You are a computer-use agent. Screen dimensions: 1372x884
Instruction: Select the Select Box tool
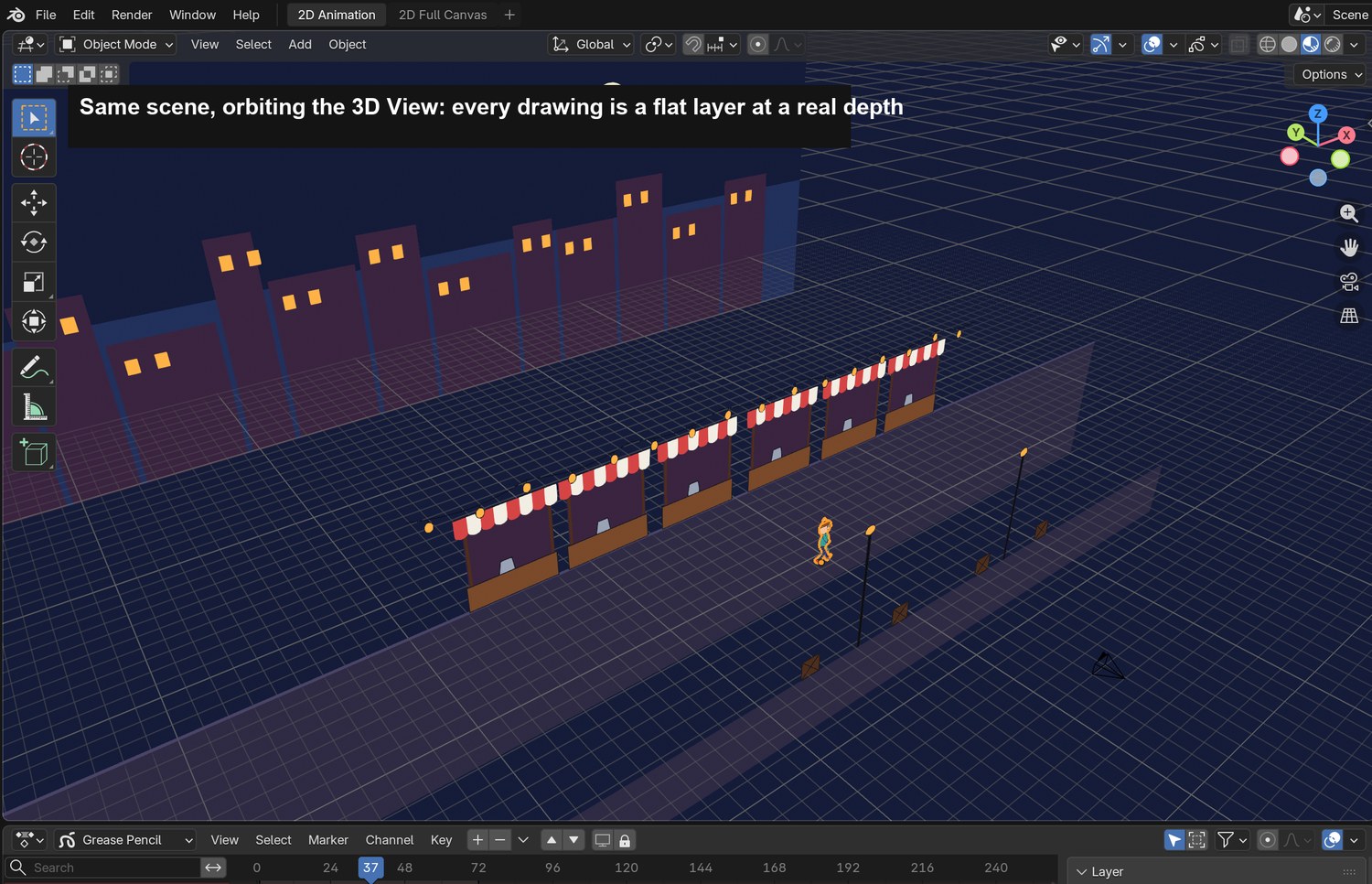(x=34, y=118)
